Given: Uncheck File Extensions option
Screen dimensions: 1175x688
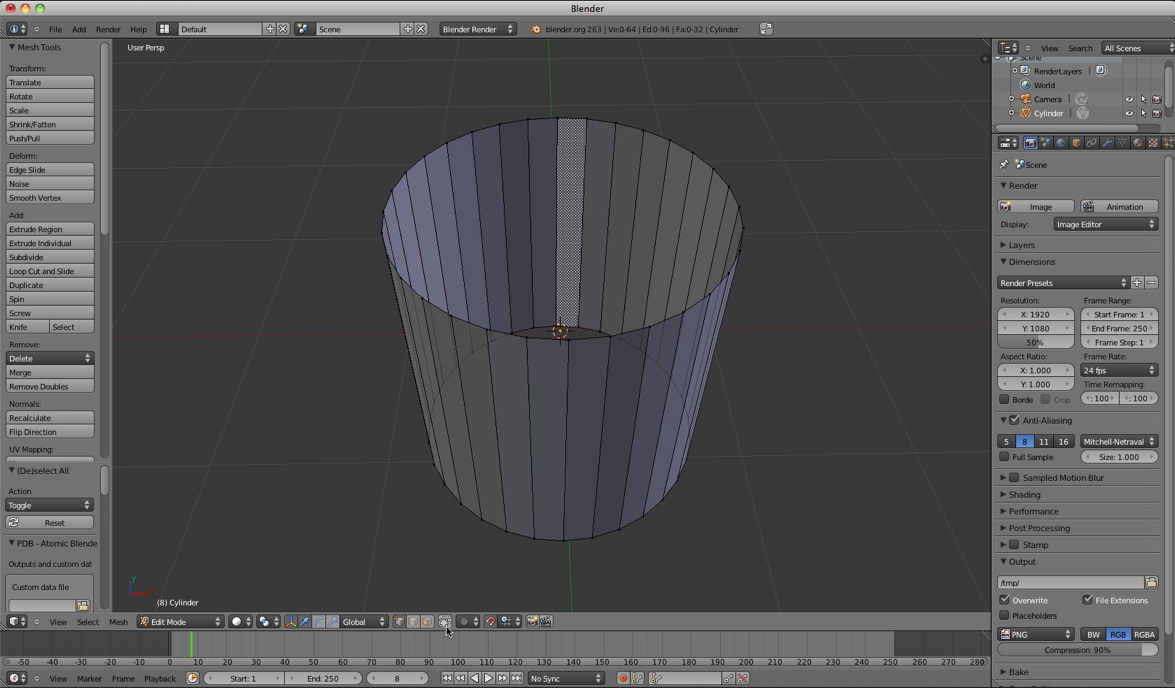Looking at the screenshot, I should [x=1087, y=600].
